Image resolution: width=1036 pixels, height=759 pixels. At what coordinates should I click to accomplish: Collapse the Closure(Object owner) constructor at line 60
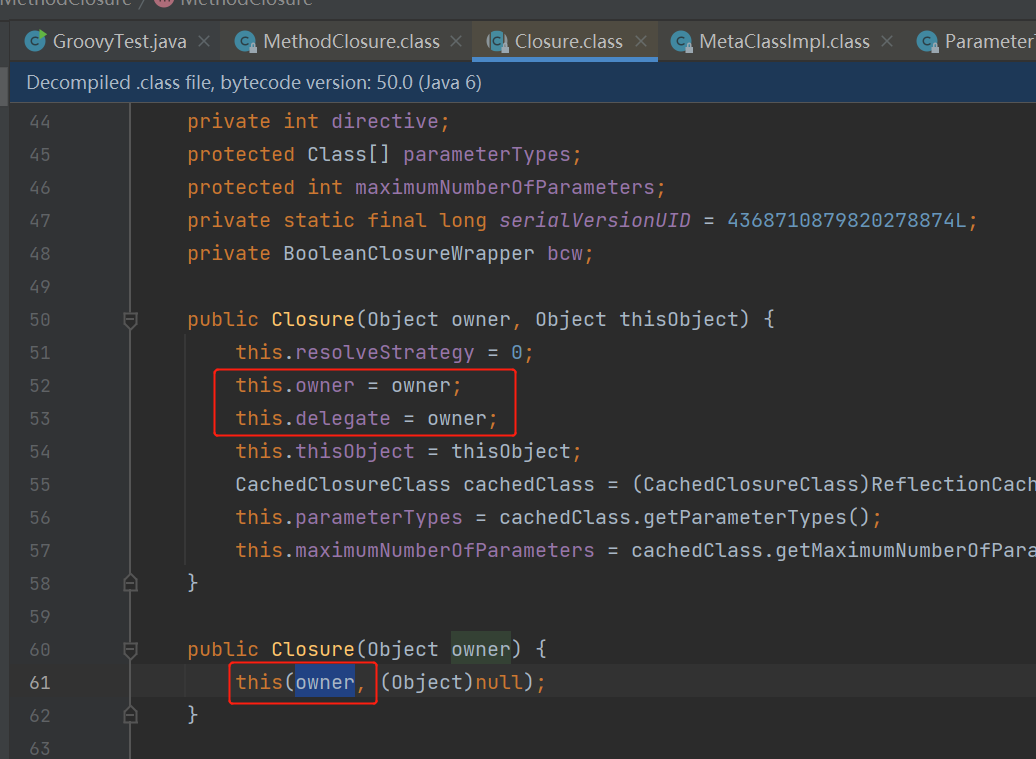[x=130, y=650]
